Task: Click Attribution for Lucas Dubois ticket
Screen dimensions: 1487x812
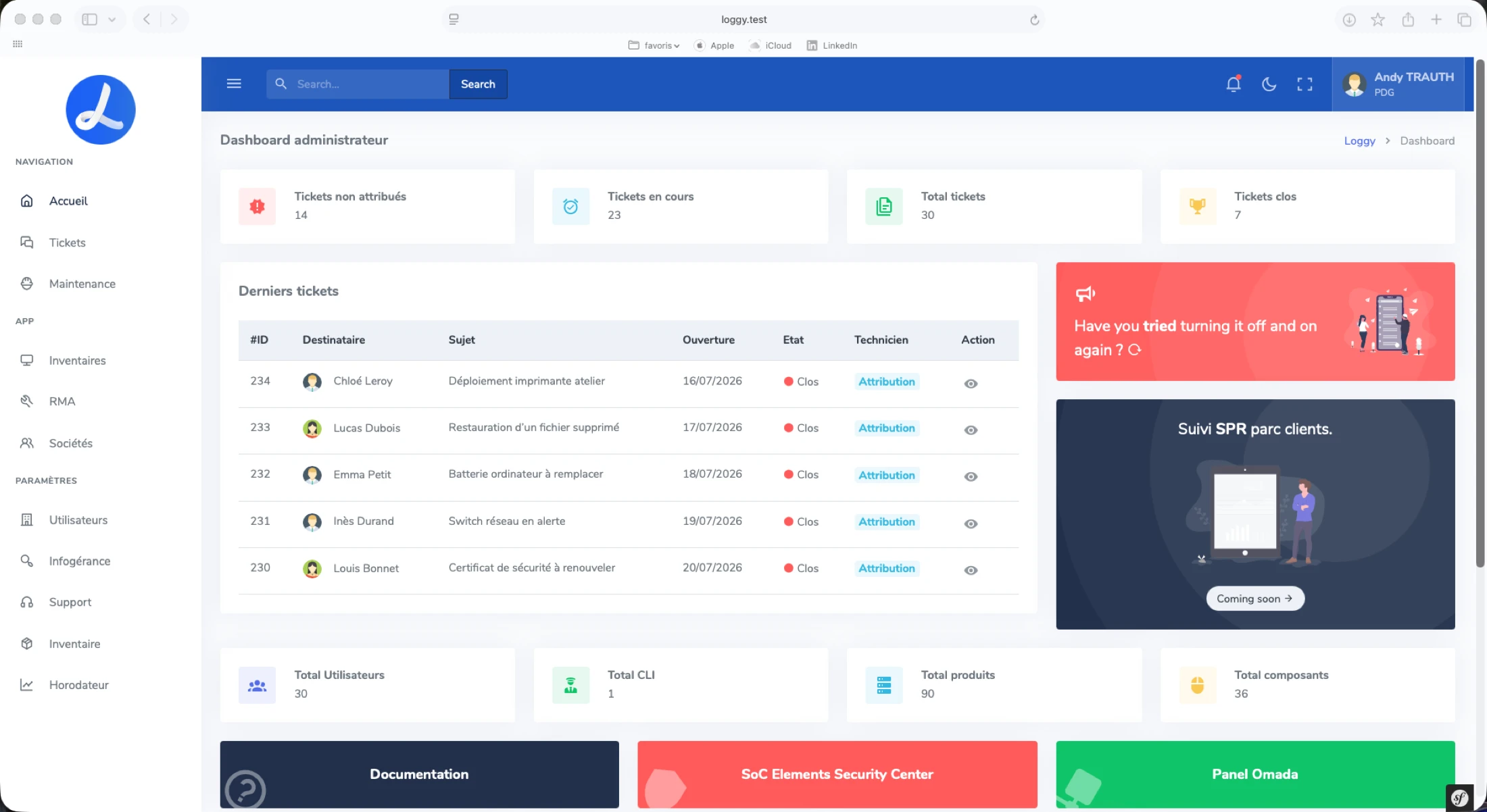Action: point(887,428)
